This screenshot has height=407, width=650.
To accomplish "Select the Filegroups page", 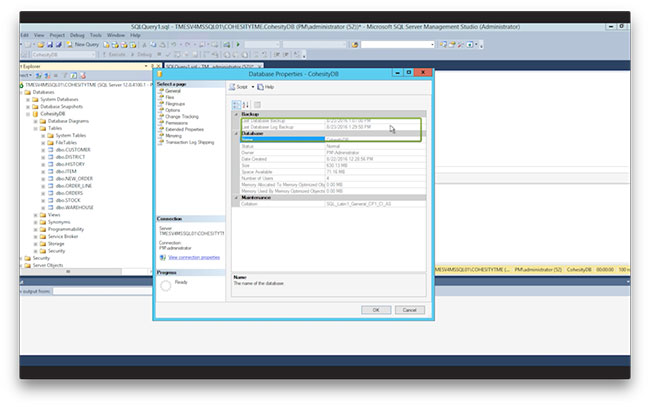I will [175, 103].
